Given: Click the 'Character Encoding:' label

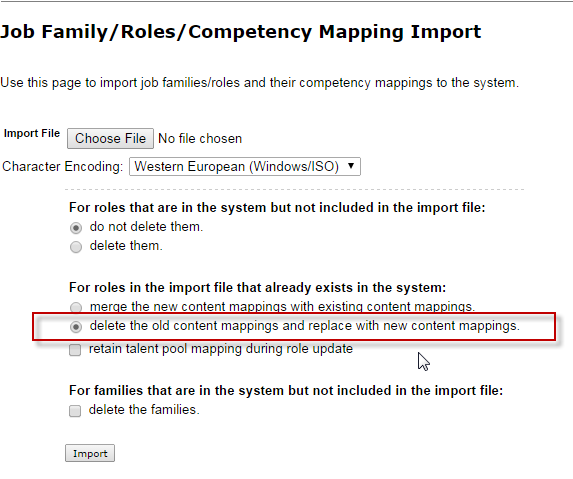Looking at the screenshot, I should [x=62, y=167].
